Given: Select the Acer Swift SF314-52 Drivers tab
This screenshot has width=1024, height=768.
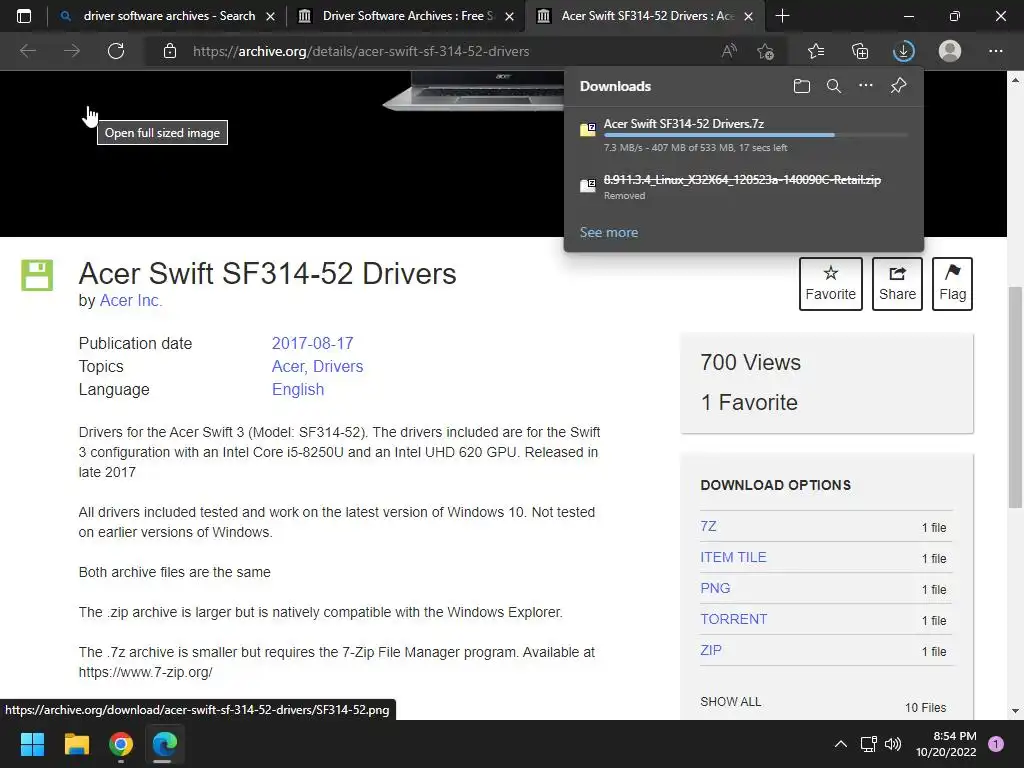Looking at the screenshot, I should point(645,16).
